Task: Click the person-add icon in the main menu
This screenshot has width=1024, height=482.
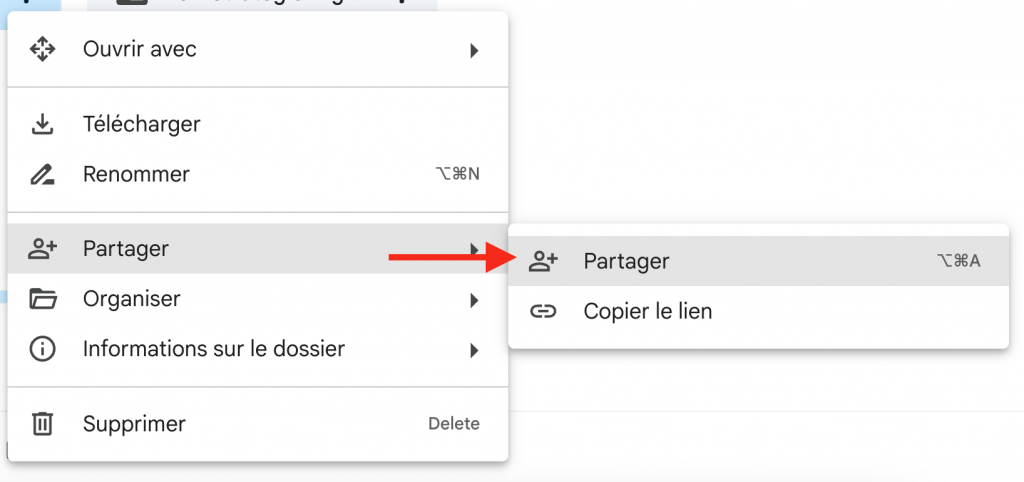Action: tap(42, 249)
